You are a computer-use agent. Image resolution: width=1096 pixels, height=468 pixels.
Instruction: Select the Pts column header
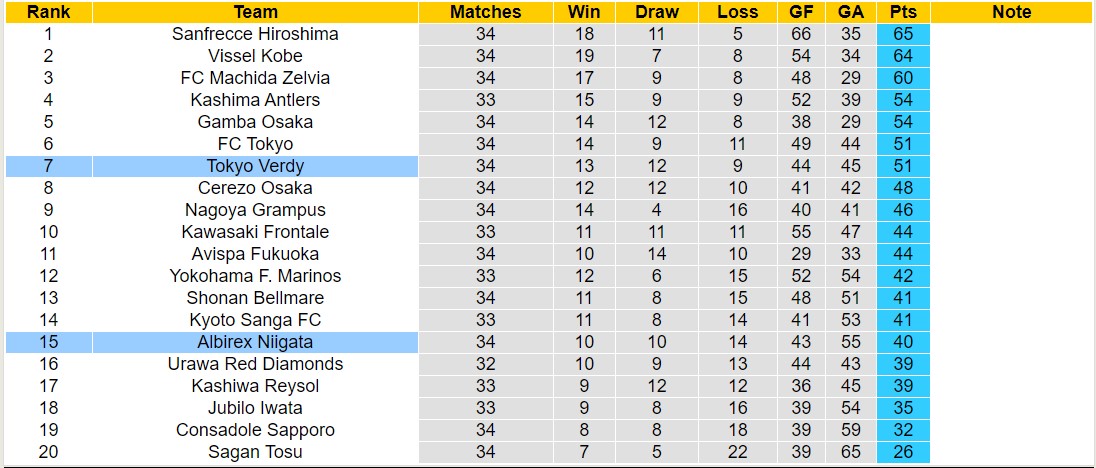903,12
